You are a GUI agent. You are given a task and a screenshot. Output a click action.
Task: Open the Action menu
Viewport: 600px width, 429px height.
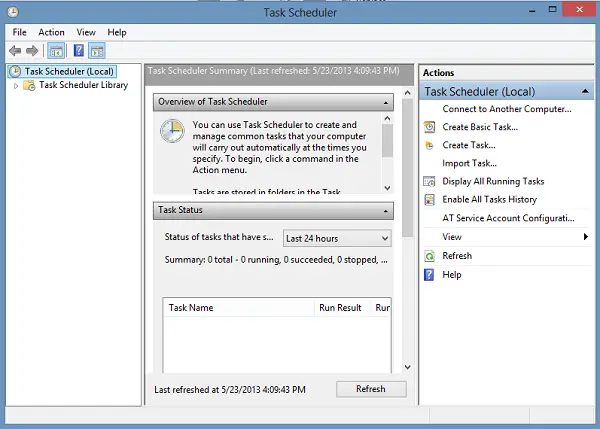[x=51, y=33]
